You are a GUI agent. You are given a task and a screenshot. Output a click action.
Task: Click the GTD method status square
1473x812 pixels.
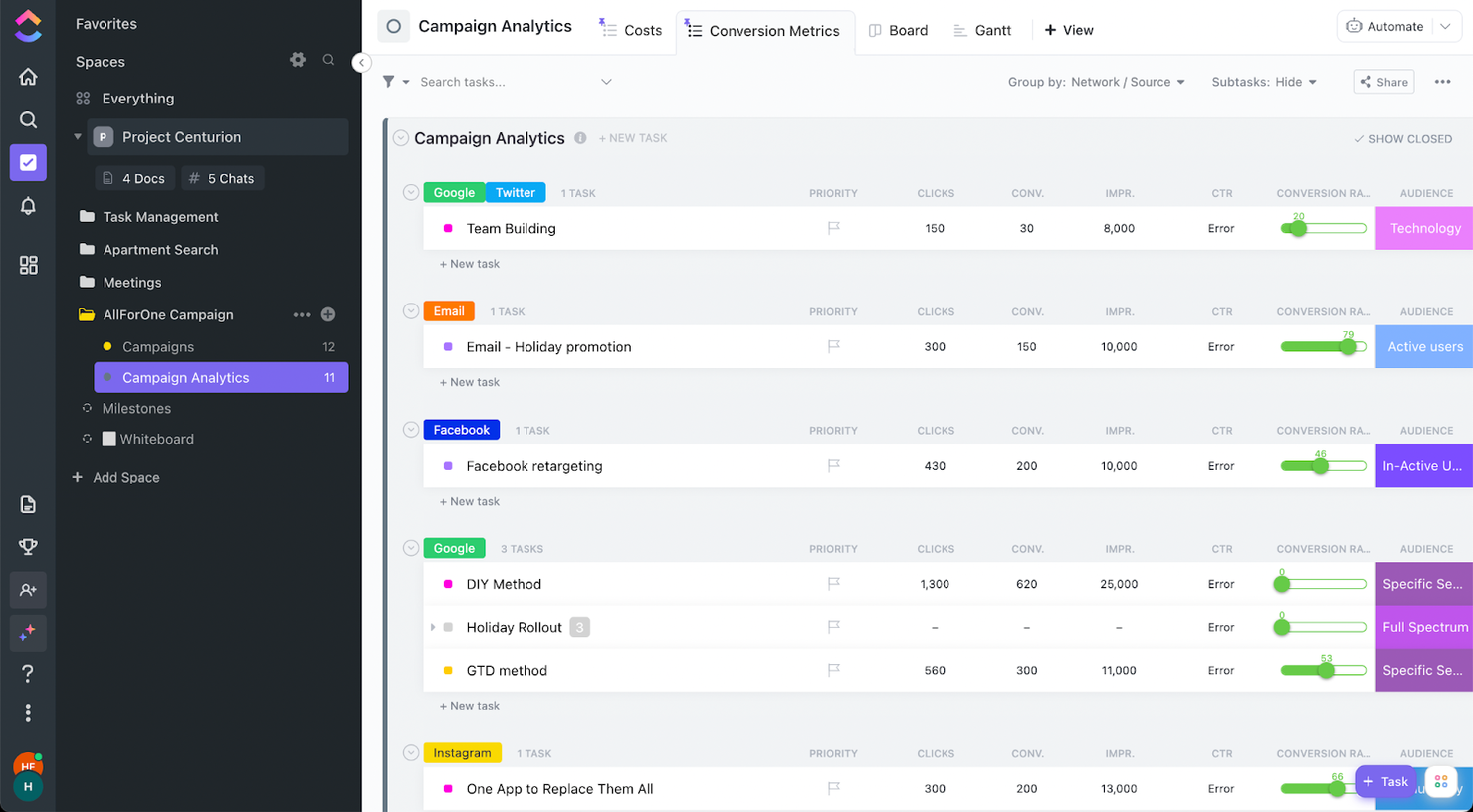tap(448, 670)
